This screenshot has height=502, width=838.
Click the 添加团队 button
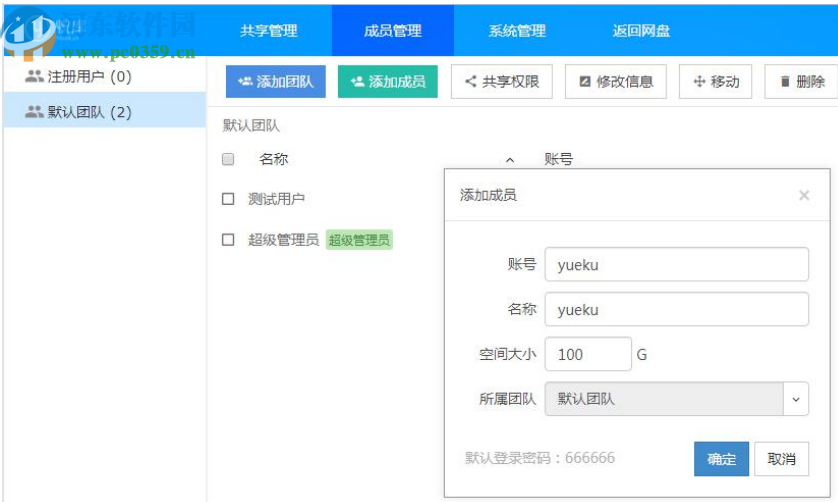point(275,81)
